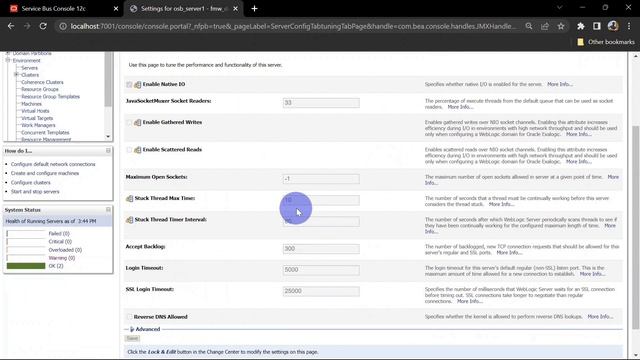Open the Start and stop servers link
This screenshot has height=360, width=640.
pyautogui.click(x=35, y=192)
